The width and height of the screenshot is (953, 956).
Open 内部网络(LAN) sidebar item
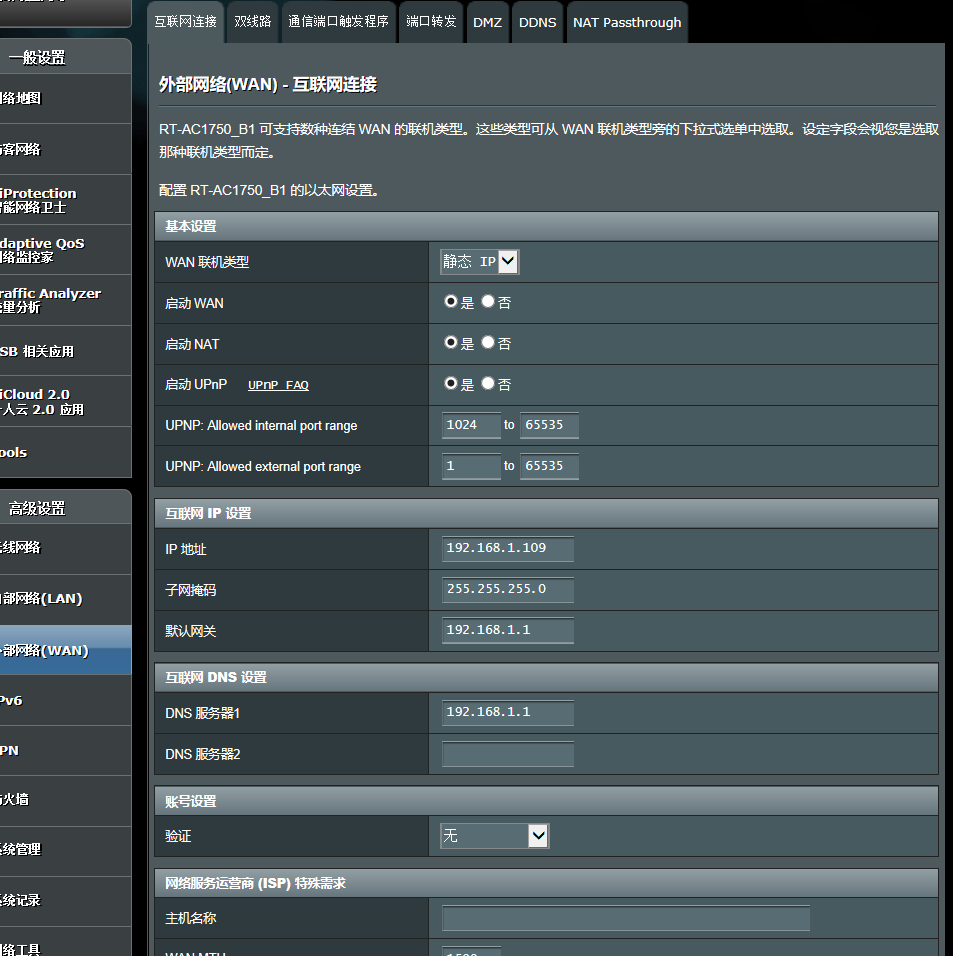(x=65, y=599)
